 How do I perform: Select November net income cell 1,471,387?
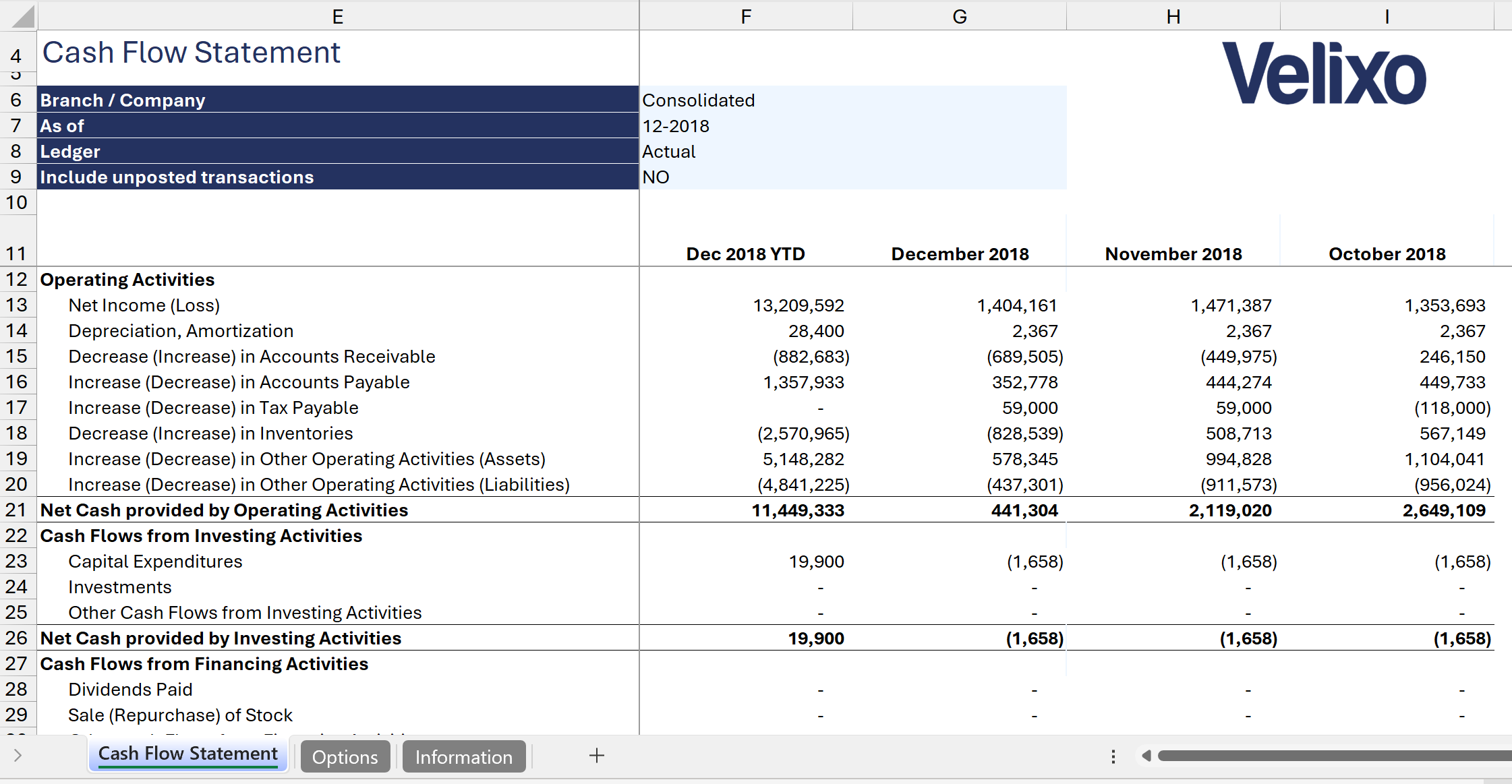(x=1173, y=305)
